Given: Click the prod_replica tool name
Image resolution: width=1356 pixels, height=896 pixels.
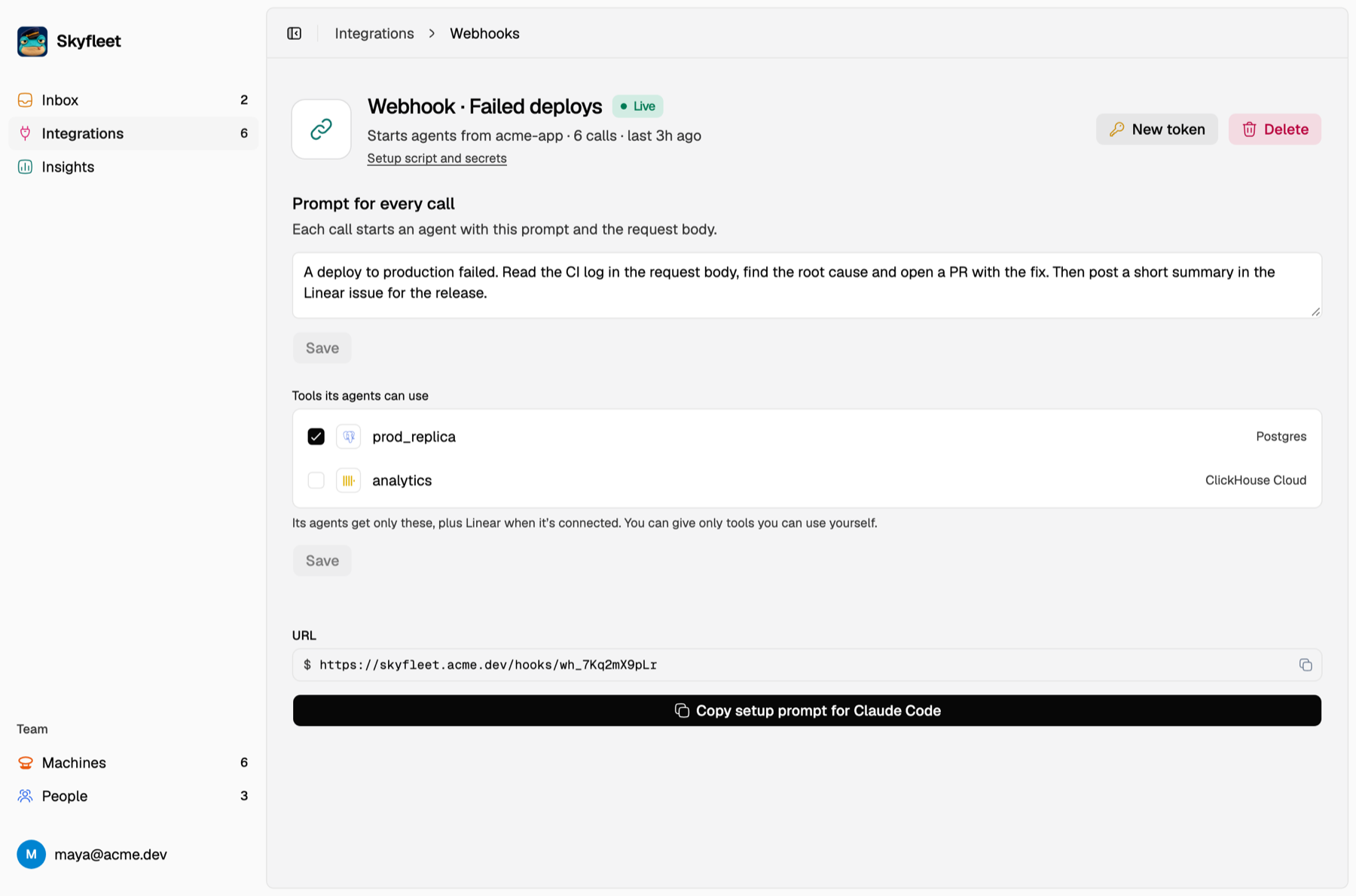Looking at the screenshot, I should (x=414, y=437).
